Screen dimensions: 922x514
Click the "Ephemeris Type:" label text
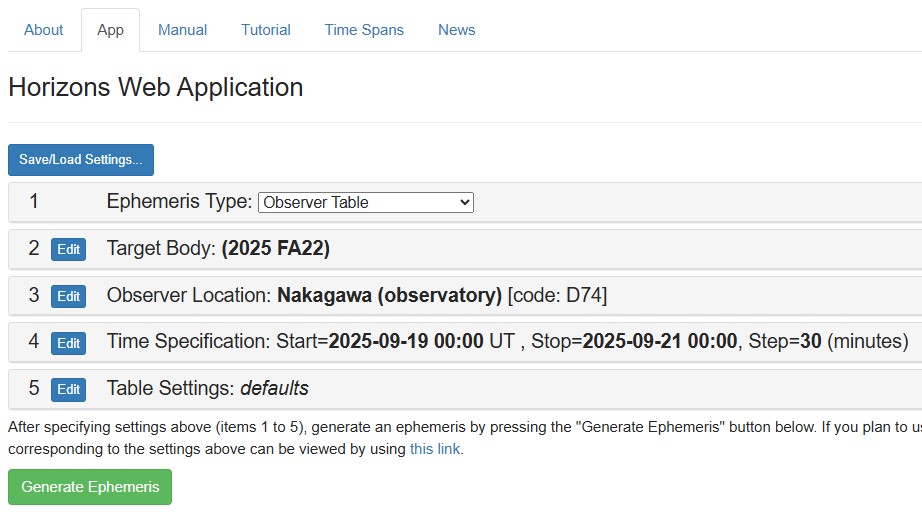(179, 202)
